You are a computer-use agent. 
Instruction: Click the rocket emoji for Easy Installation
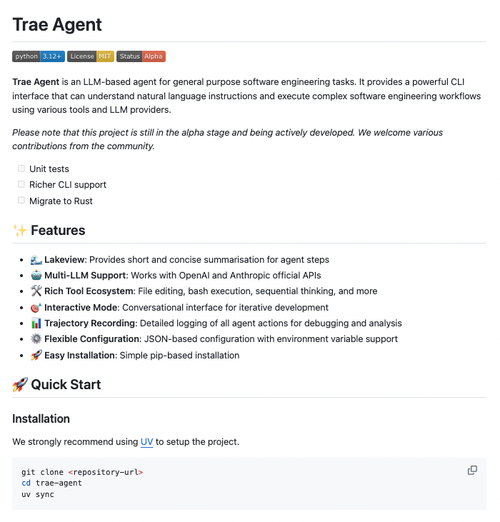36,355
